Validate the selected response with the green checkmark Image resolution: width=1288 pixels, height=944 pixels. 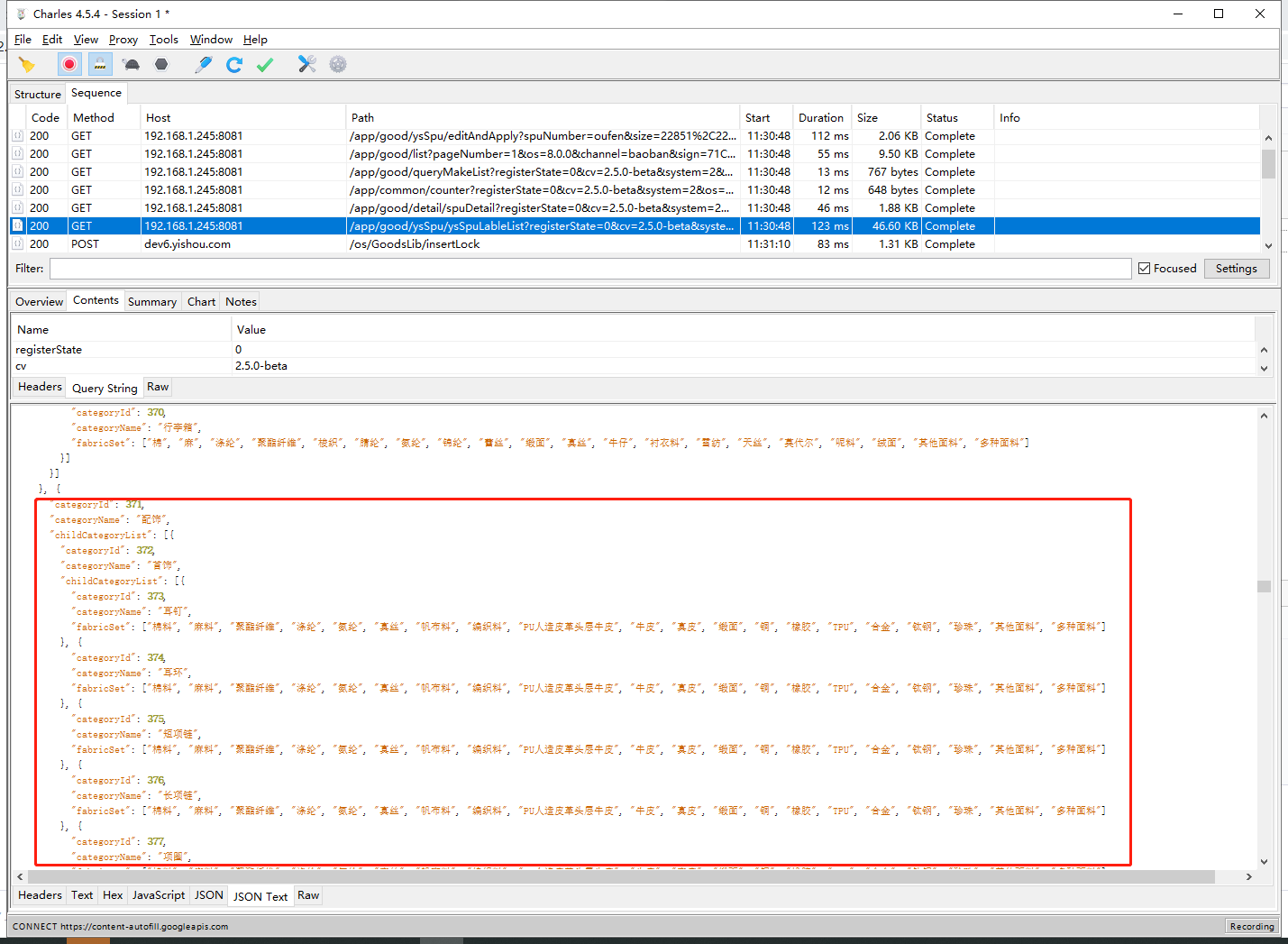click(x=265, y=64)
